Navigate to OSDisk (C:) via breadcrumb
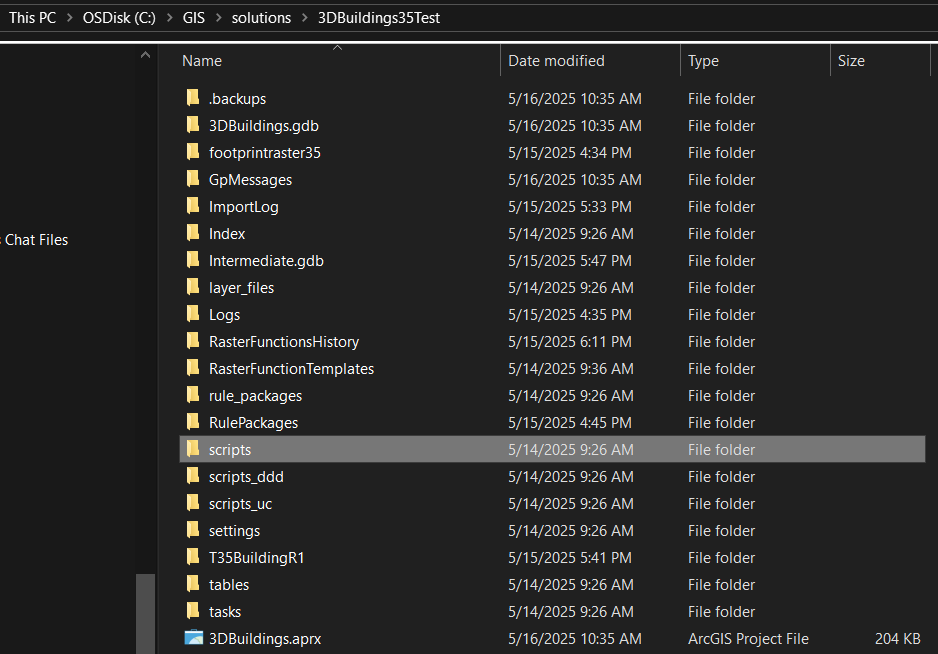 119,17
